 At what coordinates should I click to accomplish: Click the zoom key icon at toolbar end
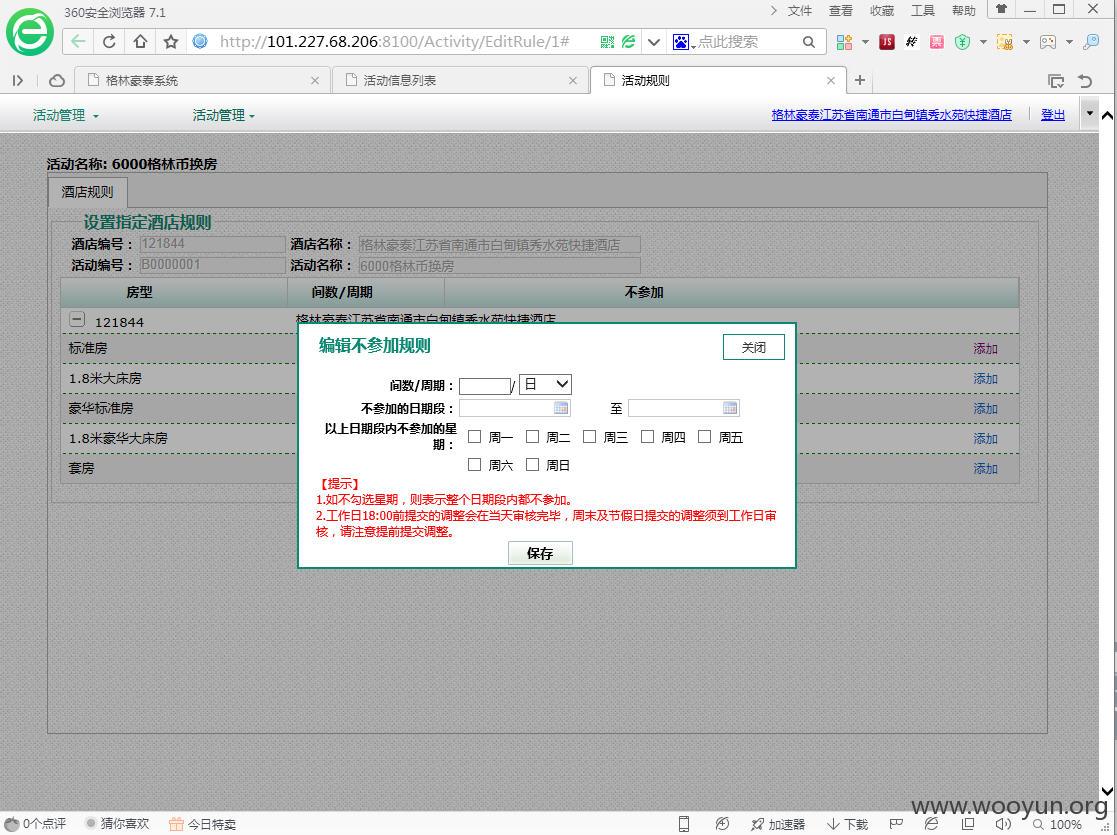coord(1091,42)
